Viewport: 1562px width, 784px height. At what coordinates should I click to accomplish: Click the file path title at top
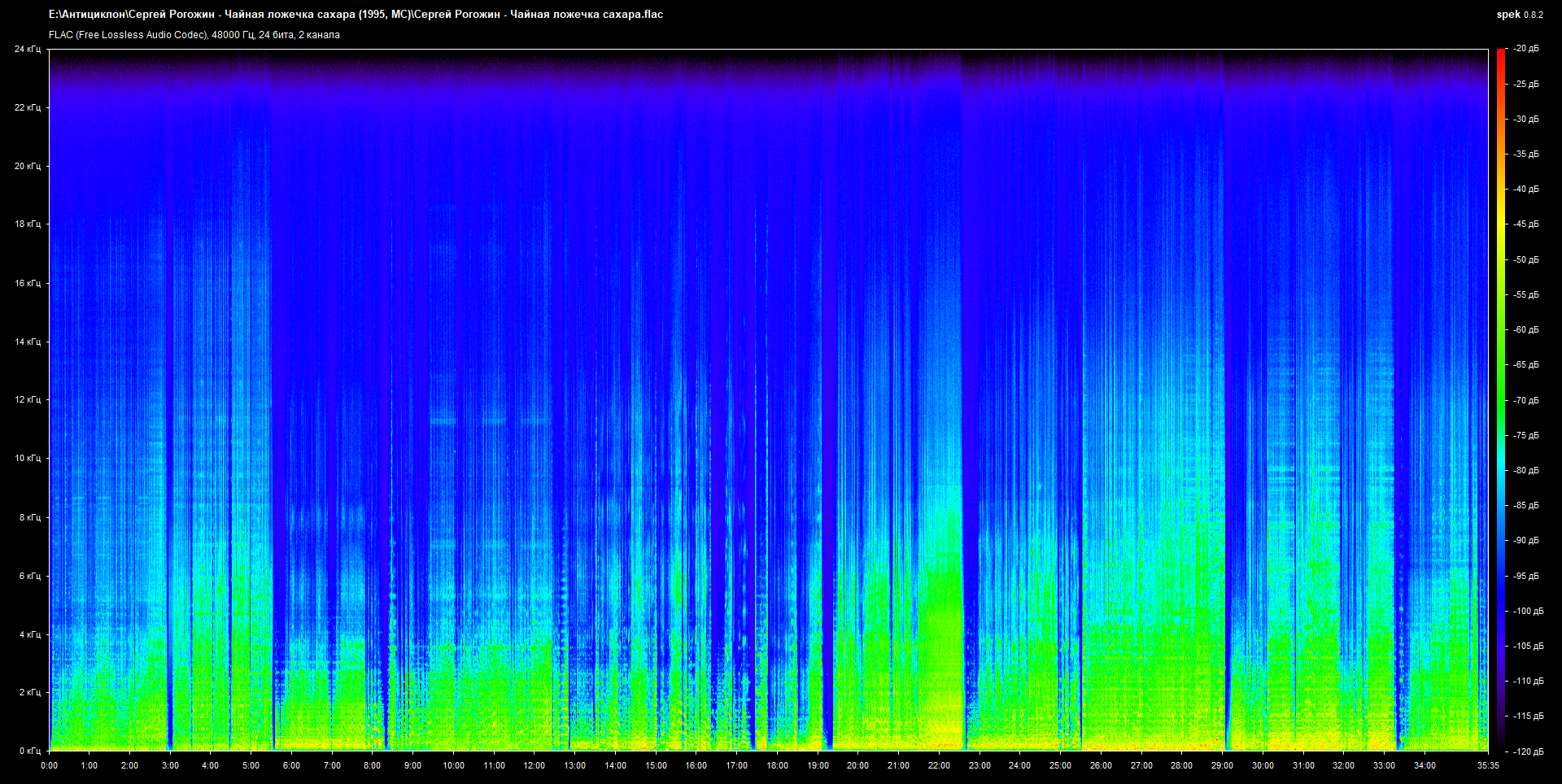pos(356,15)
